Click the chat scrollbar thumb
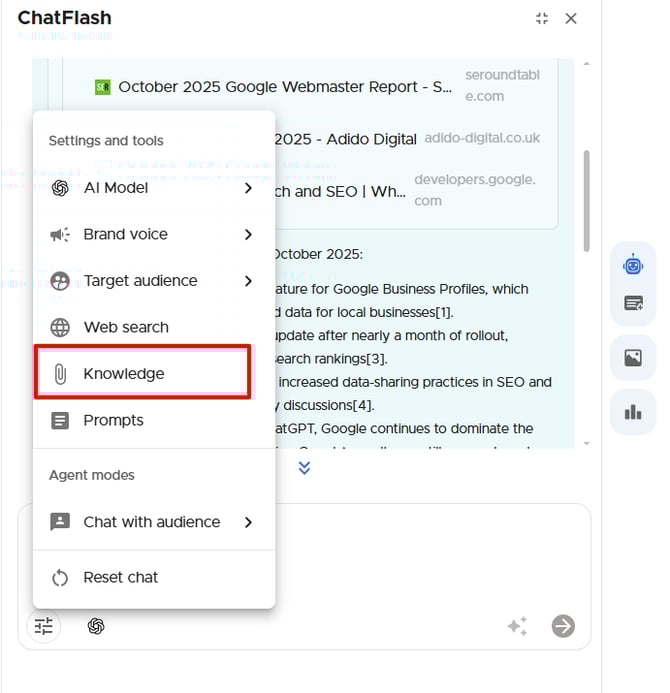 coord(586,200)
